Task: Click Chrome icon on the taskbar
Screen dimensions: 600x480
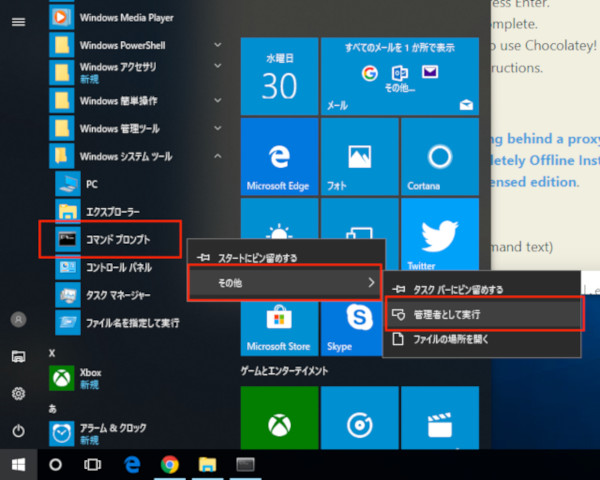Action: [169, 465]
